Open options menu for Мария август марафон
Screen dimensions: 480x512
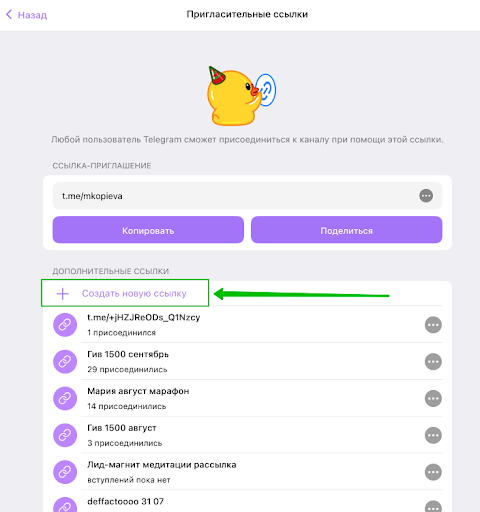433,398
